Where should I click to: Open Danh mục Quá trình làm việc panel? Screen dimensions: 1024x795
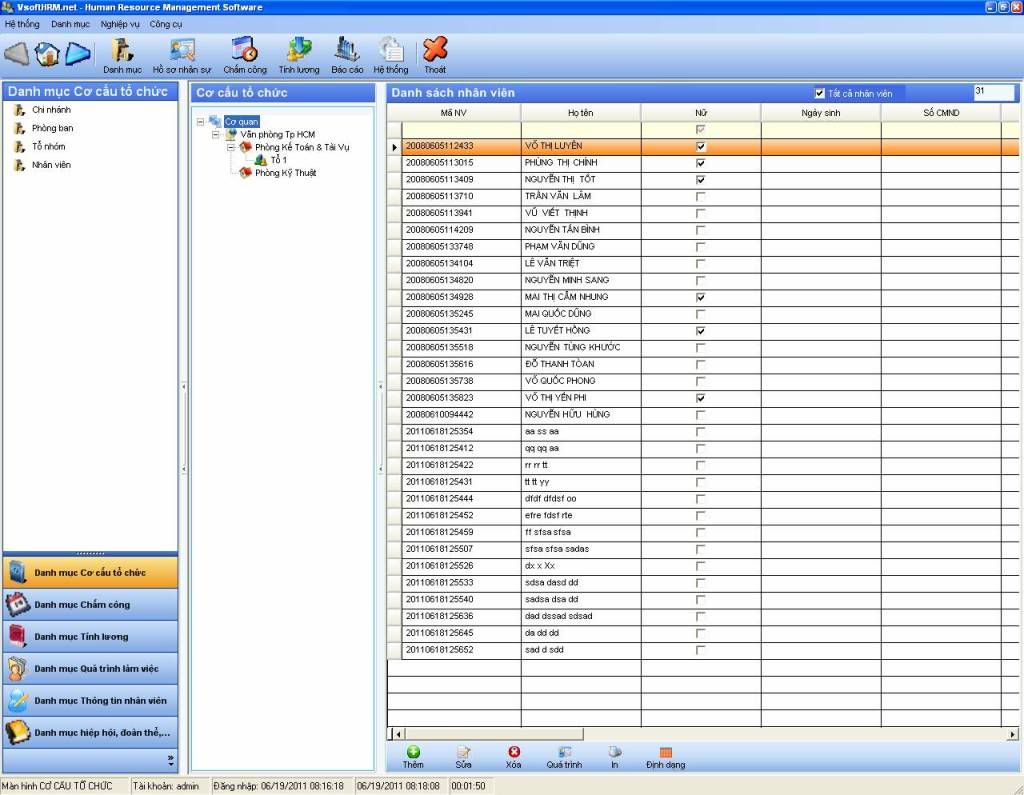click(x=90, y=668)
